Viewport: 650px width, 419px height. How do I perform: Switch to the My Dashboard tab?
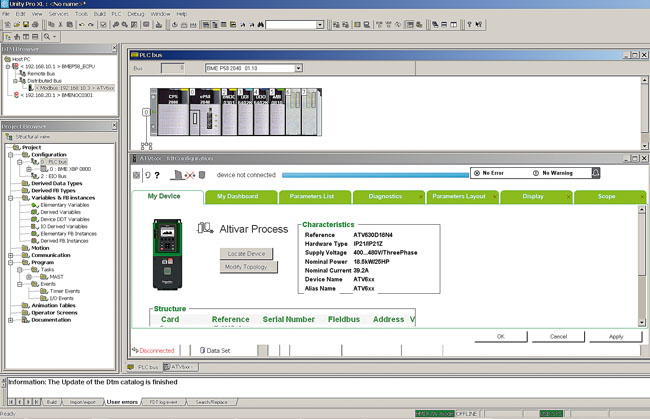pos(240,197)
